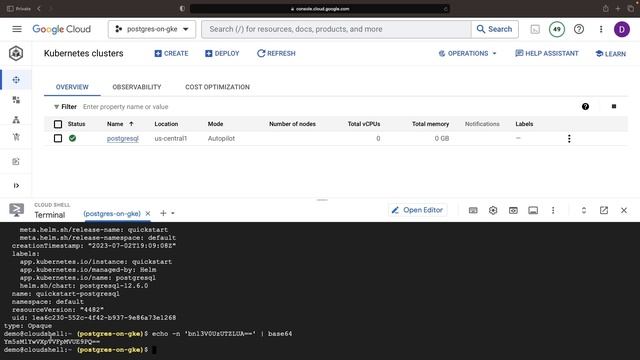Click the filter help question icon
Viewport: 640px width, 360px height.
point(585,107)
